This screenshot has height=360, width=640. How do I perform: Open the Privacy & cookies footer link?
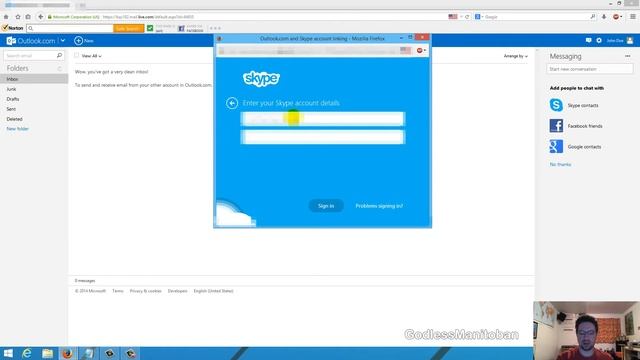coord(145,291)
